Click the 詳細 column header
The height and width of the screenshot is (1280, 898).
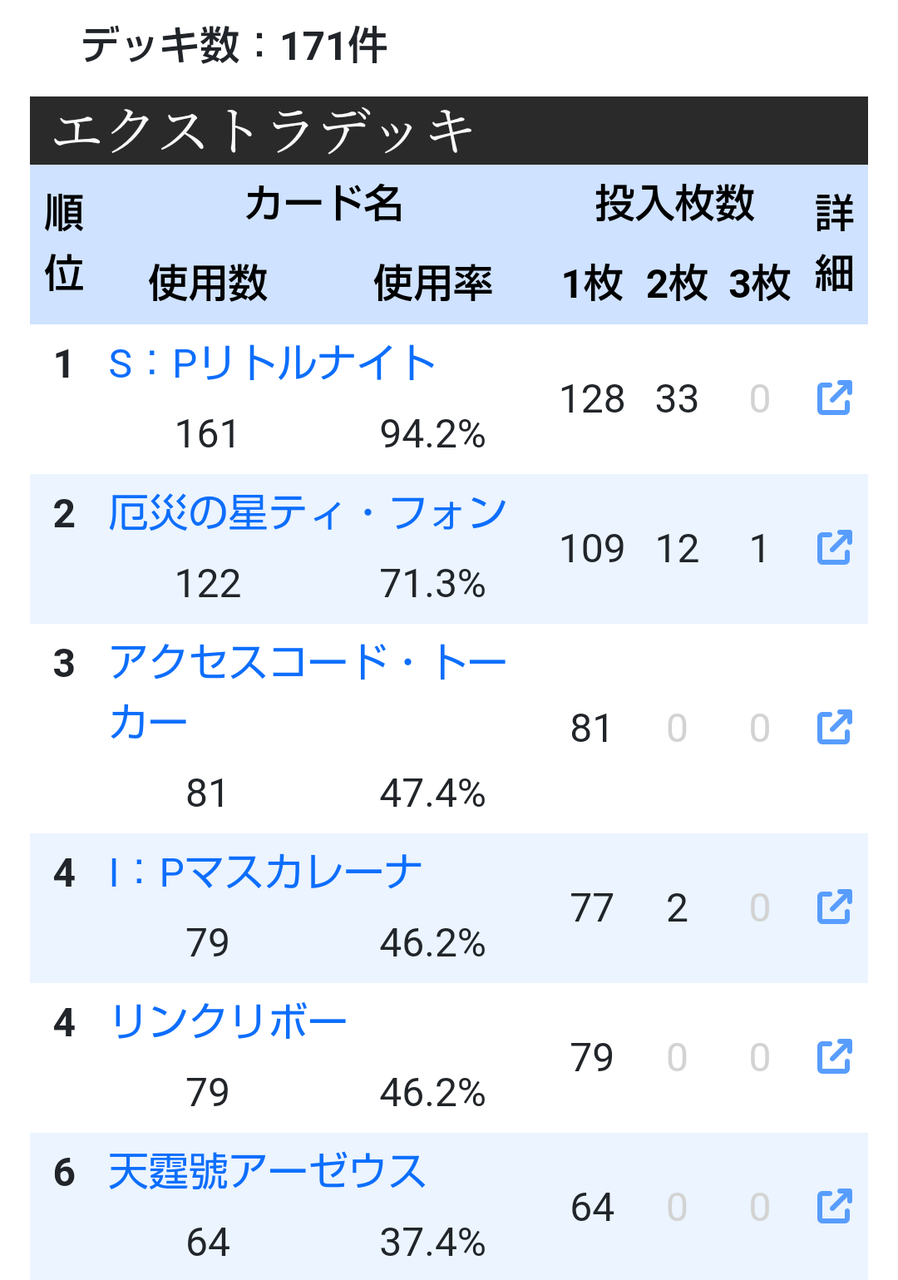(x=834, y=243)
